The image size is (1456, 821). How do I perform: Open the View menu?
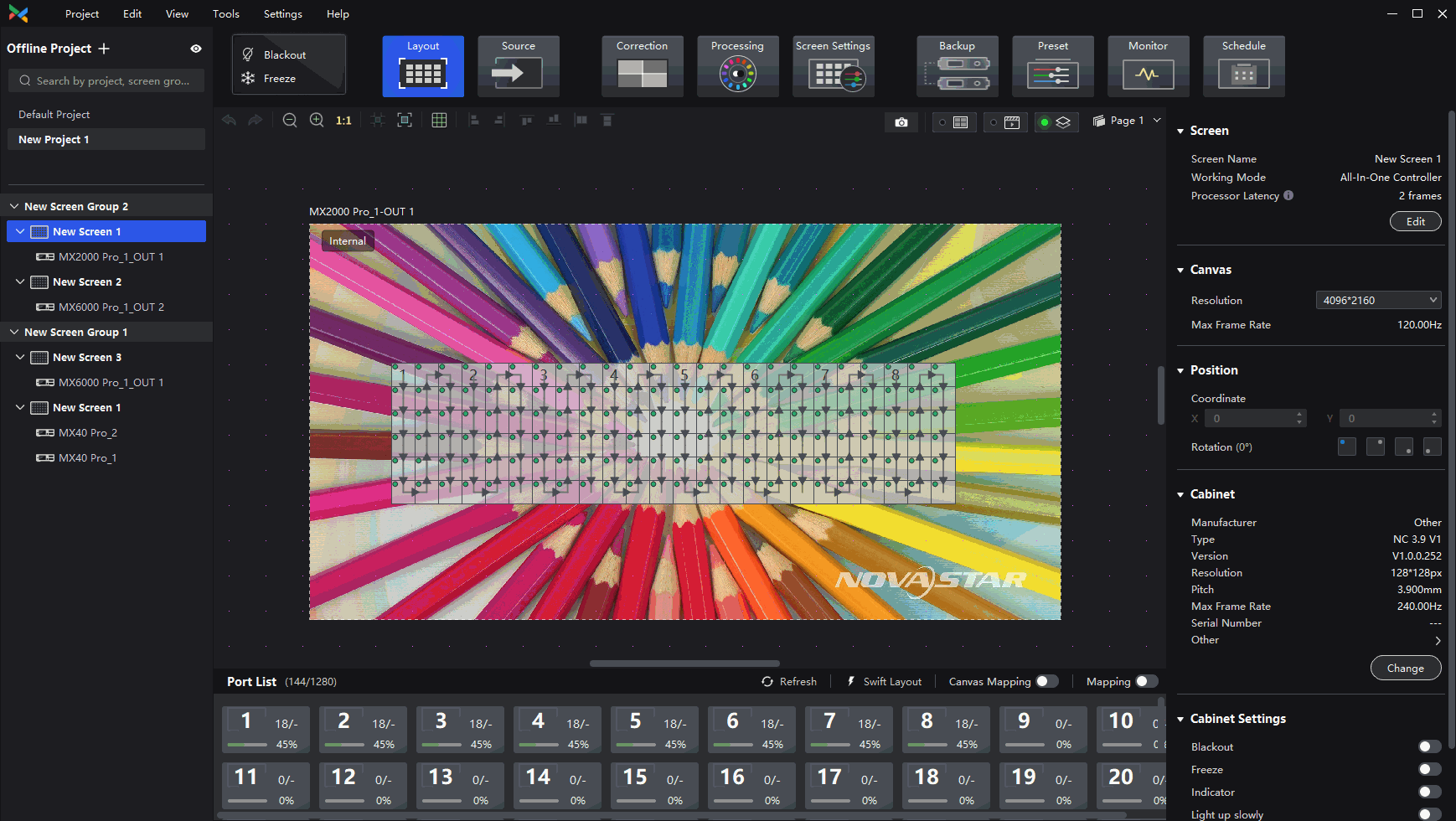click(x=177, y=14)
